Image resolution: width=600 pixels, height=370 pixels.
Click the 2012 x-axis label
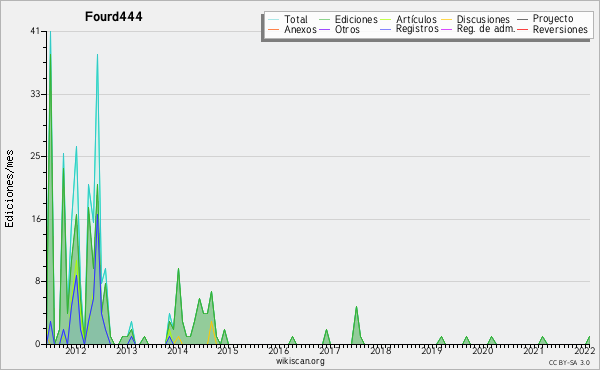pyautogui.click(x=76, y=351)
